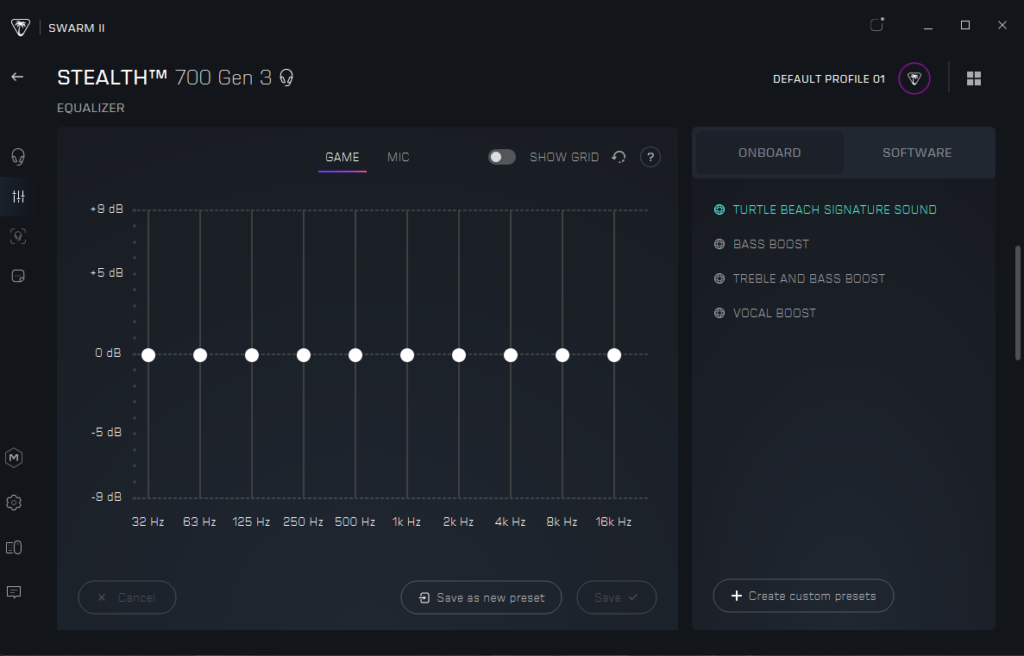The image size is (1024, 656).
Task: Switch to the Software presets tab
Action: pyautogui.click(x=917, y=153)
